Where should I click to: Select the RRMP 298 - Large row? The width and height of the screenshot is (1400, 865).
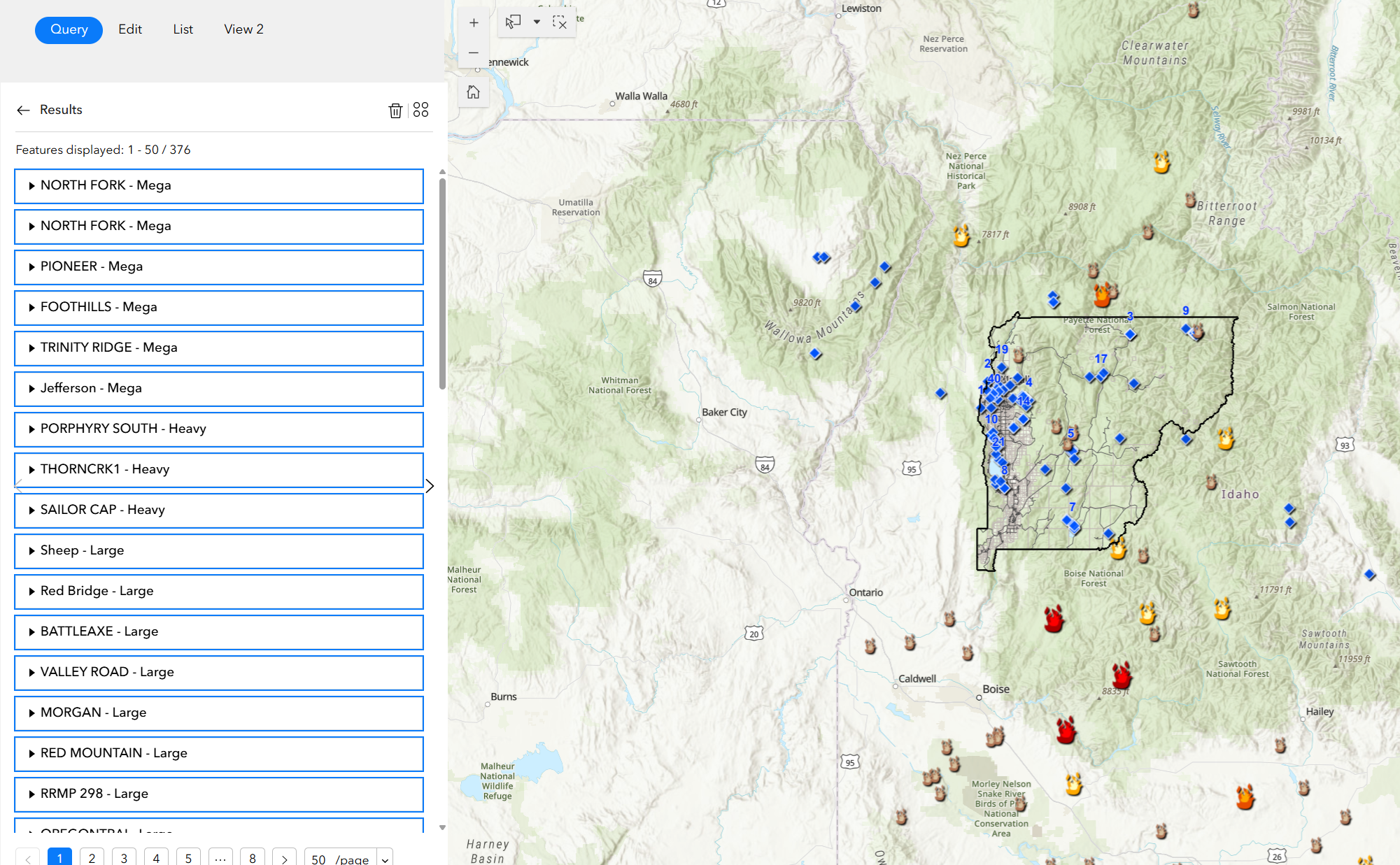(219, 794)
